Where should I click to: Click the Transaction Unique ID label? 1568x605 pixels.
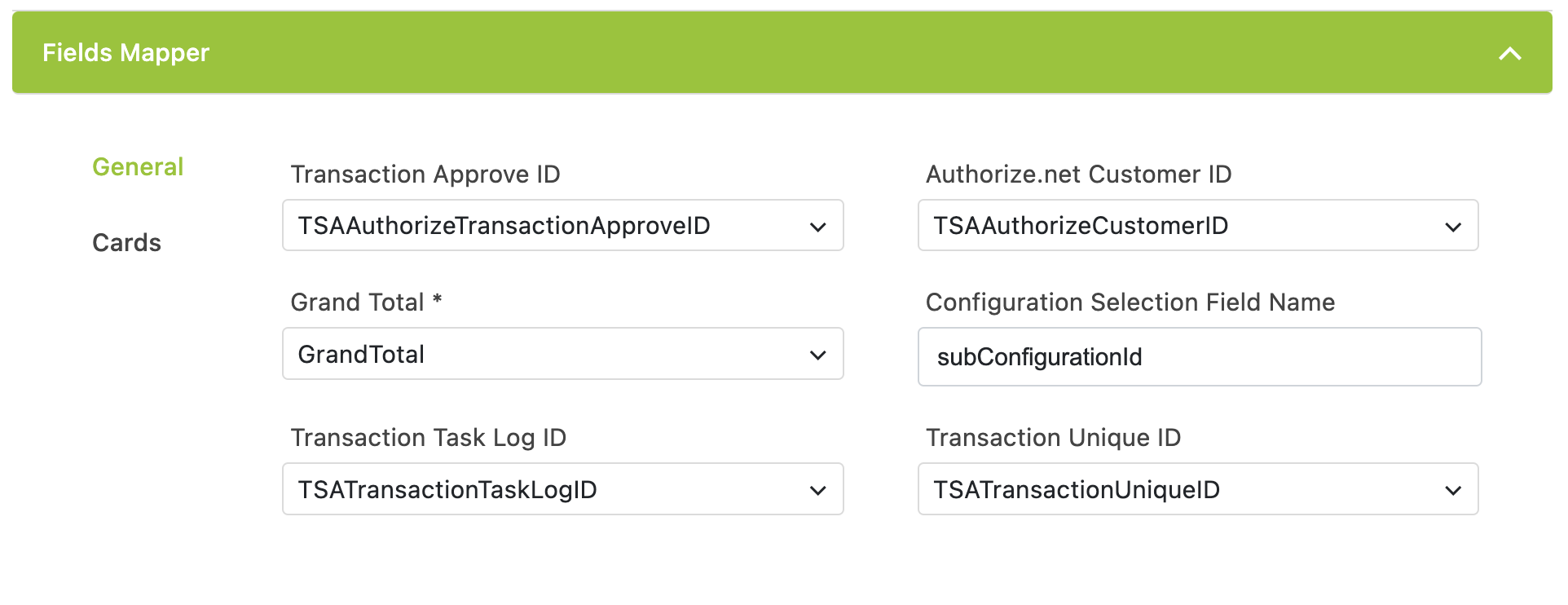1053,438
